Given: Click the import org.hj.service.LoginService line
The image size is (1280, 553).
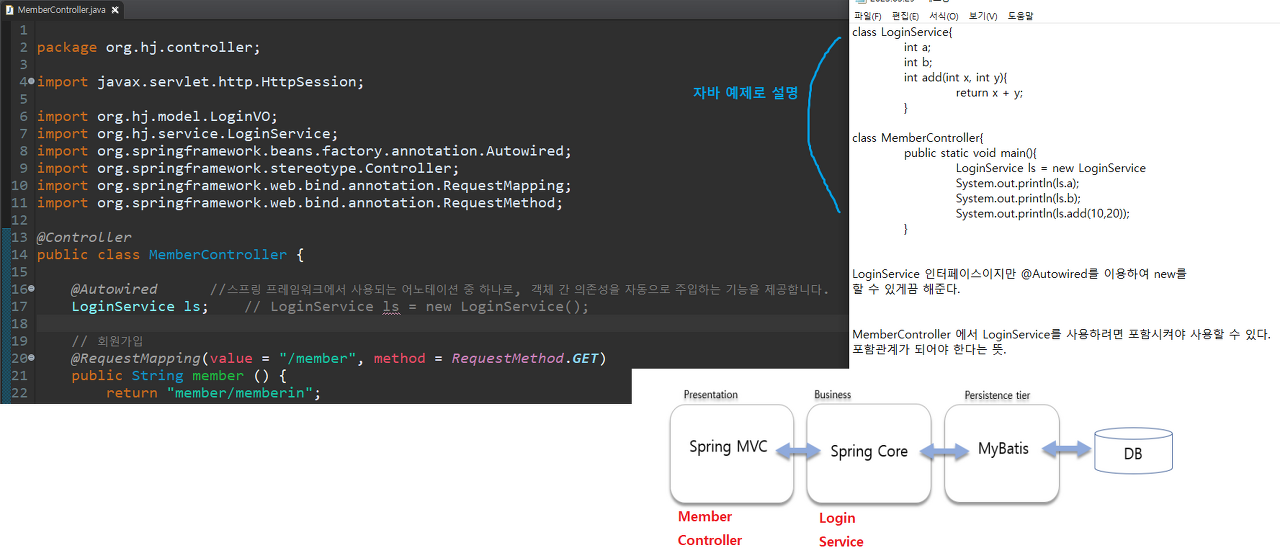Looking at the screenshot, I should 187,134.
